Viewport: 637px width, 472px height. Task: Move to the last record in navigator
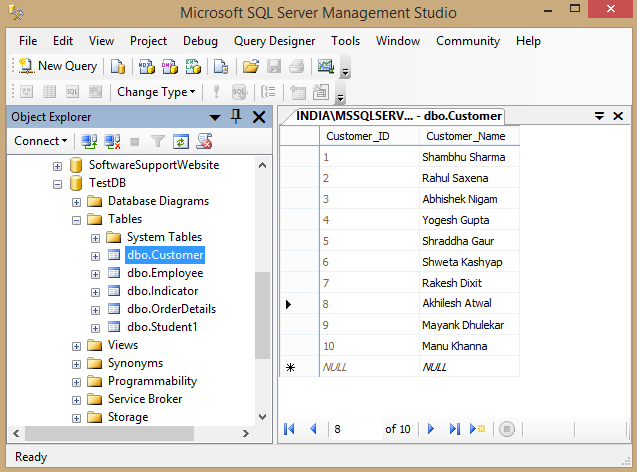454,429
